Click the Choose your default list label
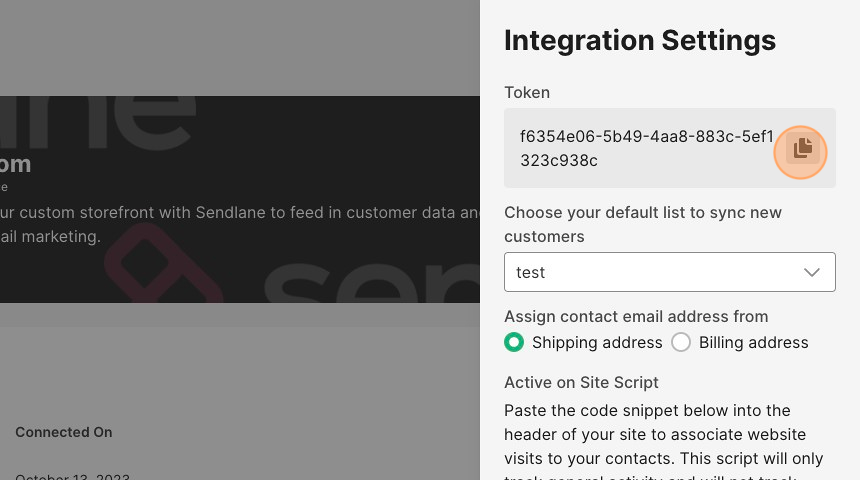 tap(643, 224)
